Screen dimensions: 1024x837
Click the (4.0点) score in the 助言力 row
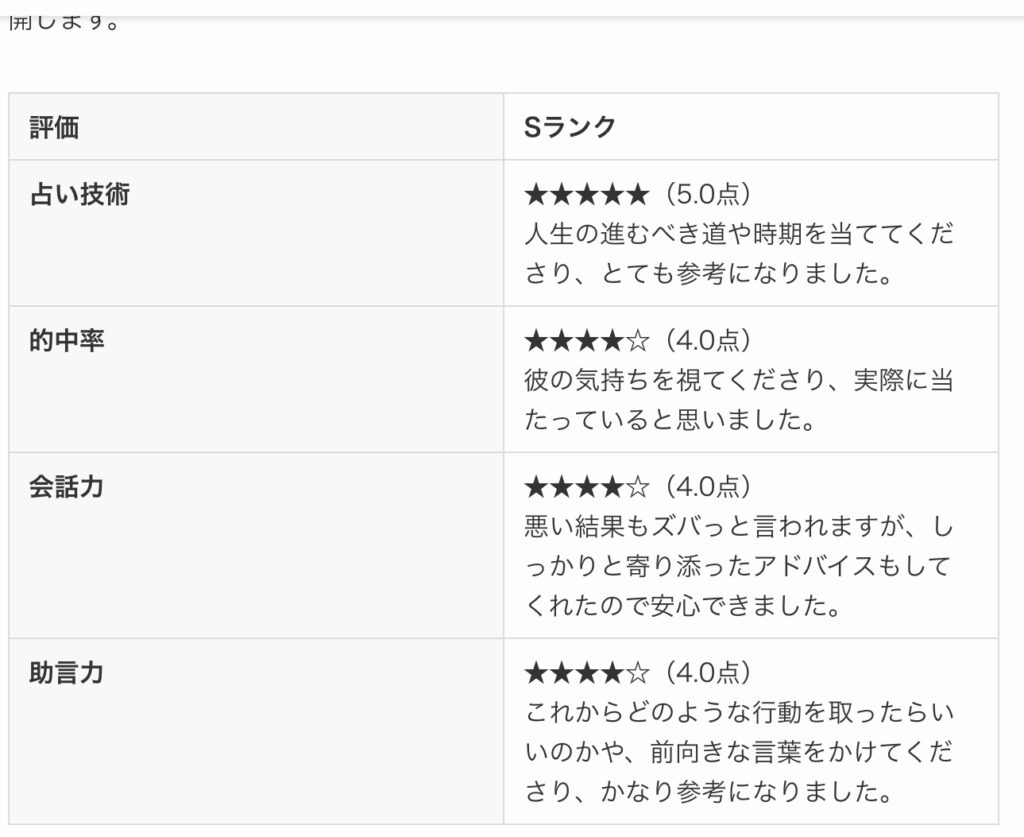pyautogui.click(x=705, y=673)
